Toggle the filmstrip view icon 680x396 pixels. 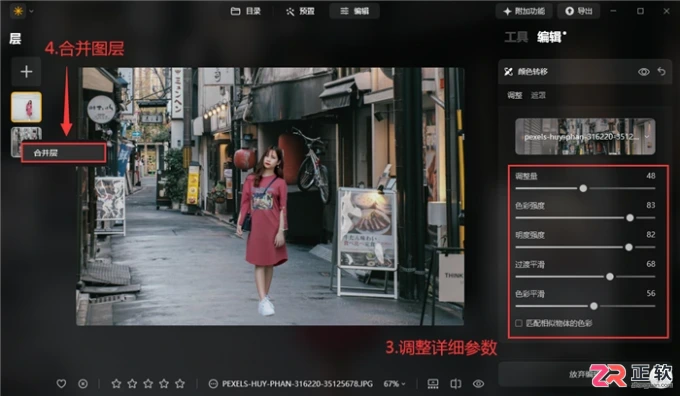(x=433, y=384)
